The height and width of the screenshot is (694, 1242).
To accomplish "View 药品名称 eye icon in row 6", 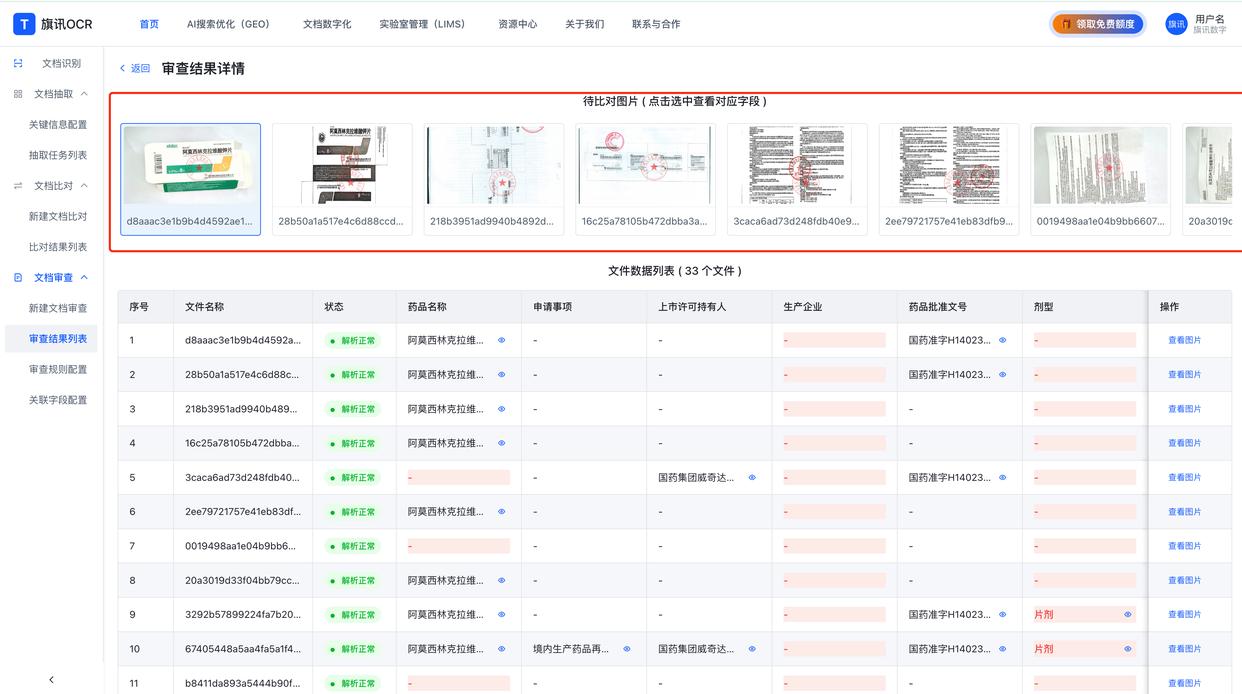I will coord(501,511).
